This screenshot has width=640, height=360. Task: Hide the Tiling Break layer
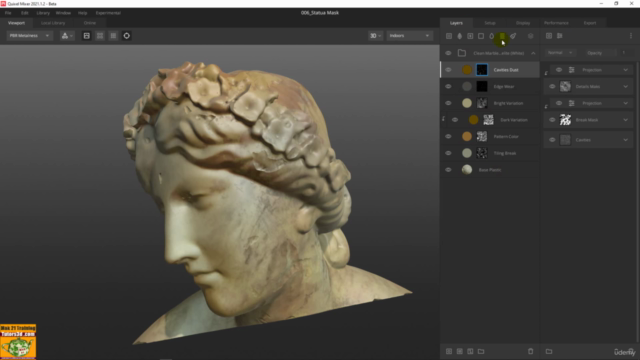coord(448,153)
